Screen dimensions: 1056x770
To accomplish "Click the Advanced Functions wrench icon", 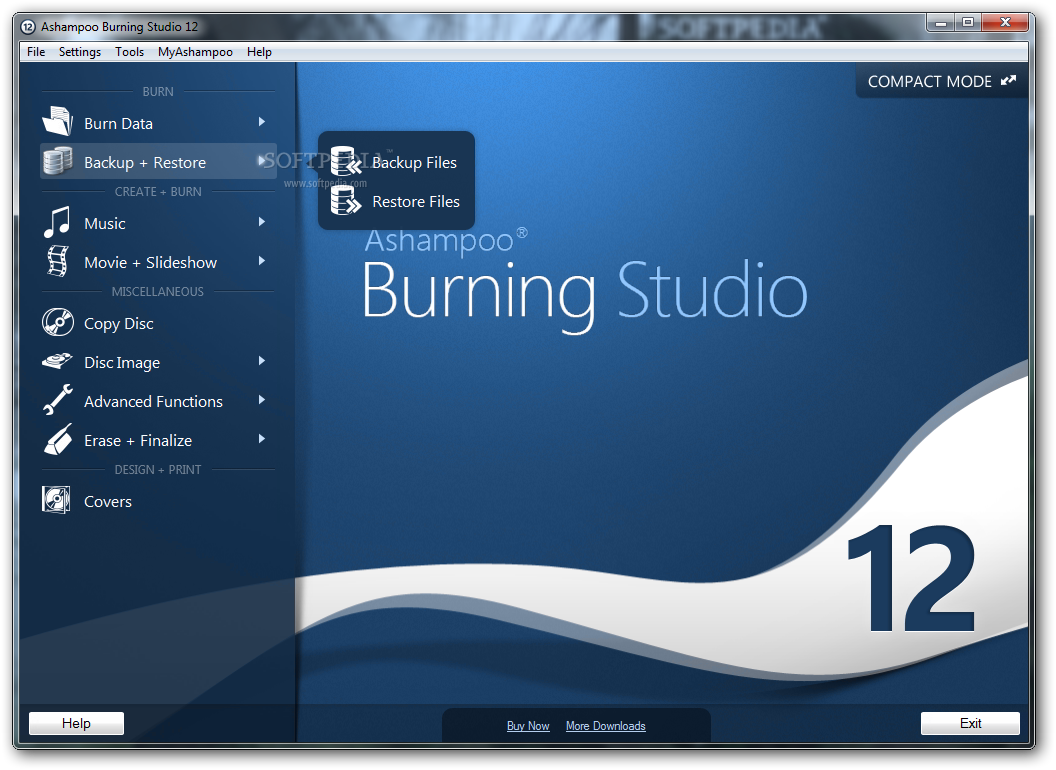I will point(57,400).
